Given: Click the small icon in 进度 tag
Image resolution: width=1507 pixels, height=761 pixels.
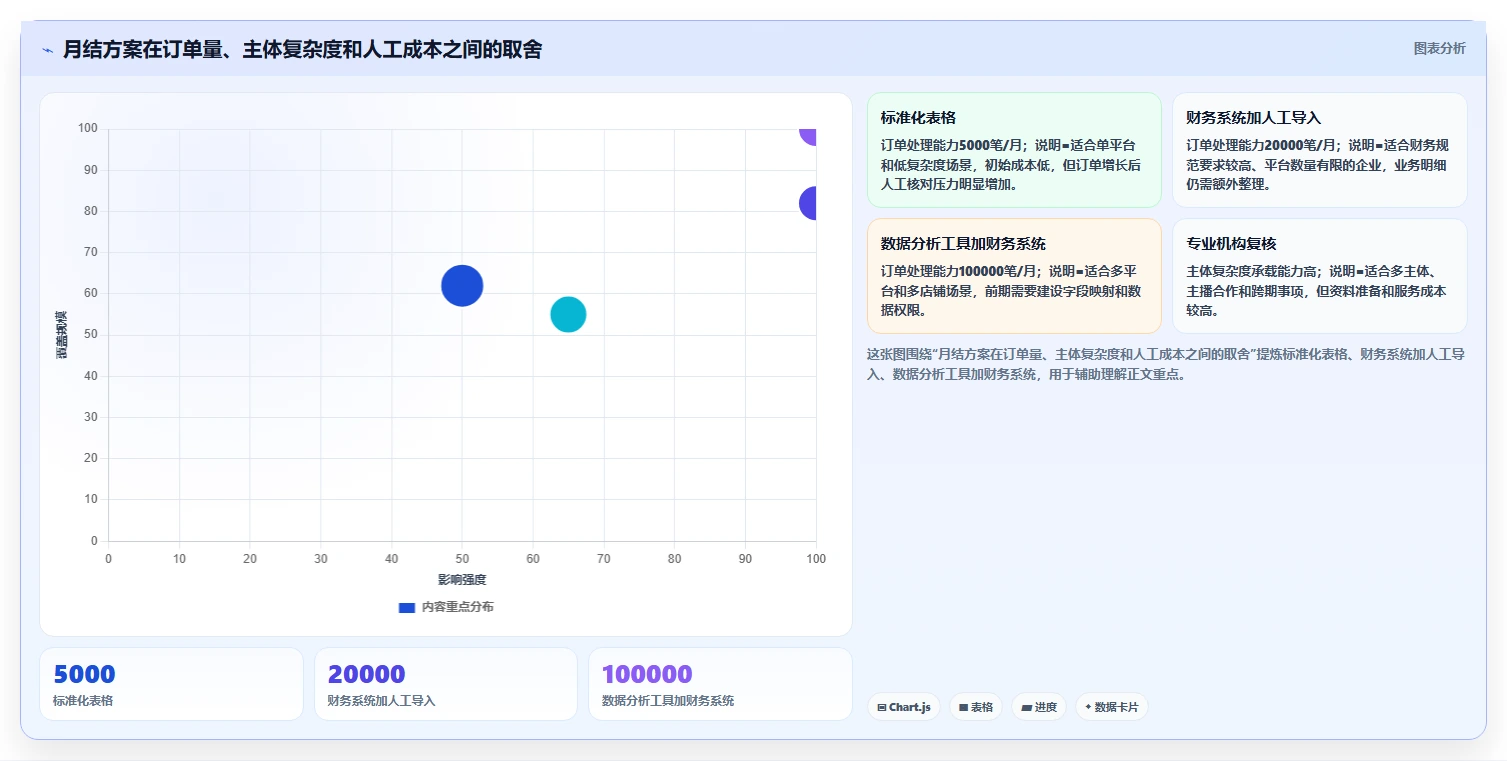Looking at the screenshot, I should [1026, 707].
